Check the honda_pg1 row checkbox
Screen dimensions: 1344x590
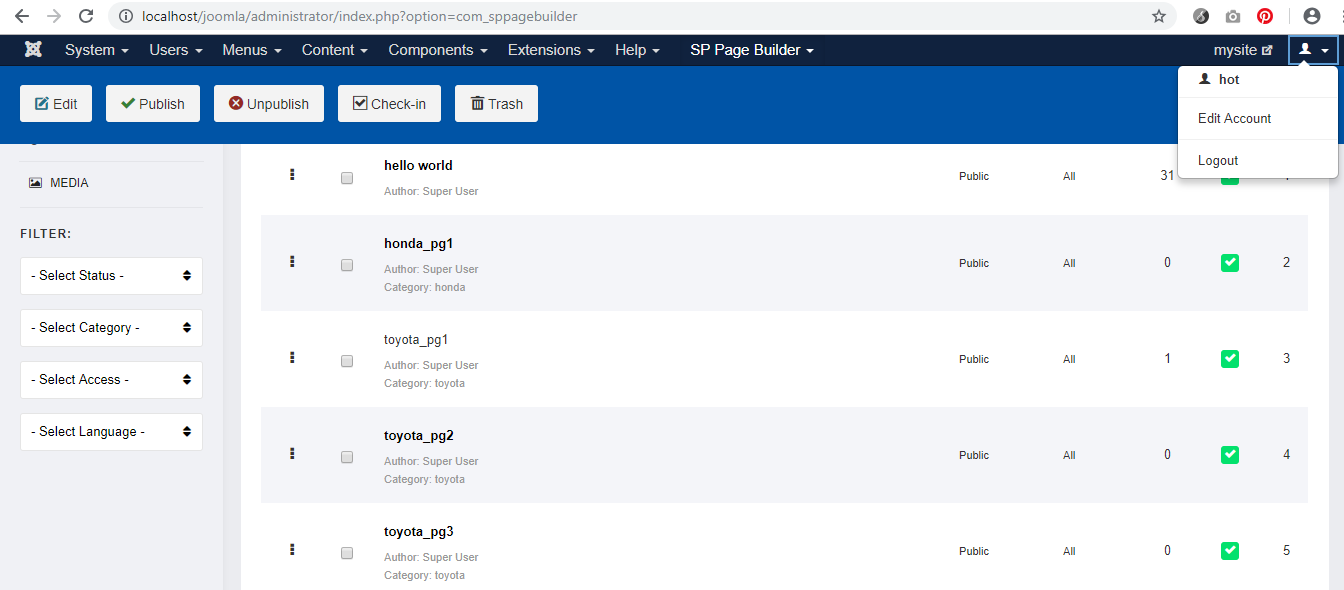click(x=347, y=265)
